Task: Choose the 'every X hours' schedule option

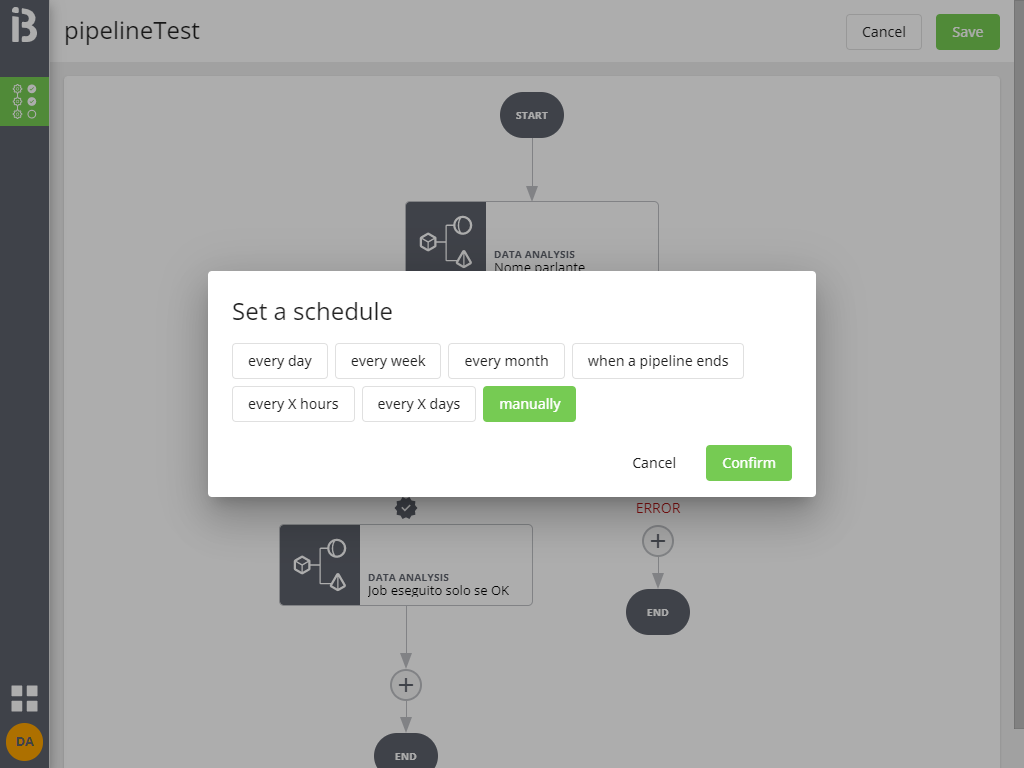Action: 293,404
